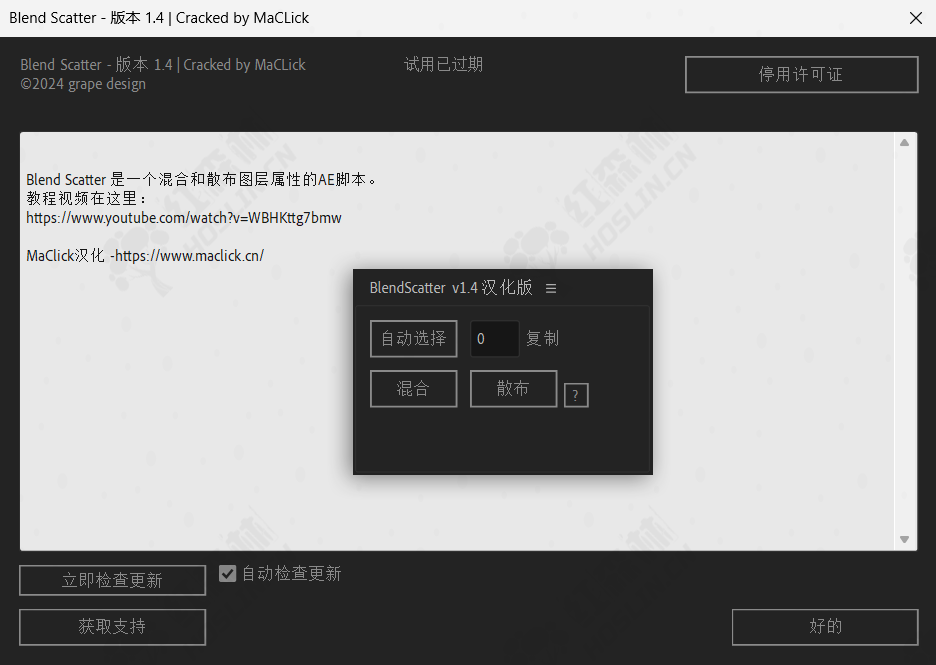Click the 教程视频在这里 text line
The width and height of the screenshot is (936, 665).
point(87,199)
